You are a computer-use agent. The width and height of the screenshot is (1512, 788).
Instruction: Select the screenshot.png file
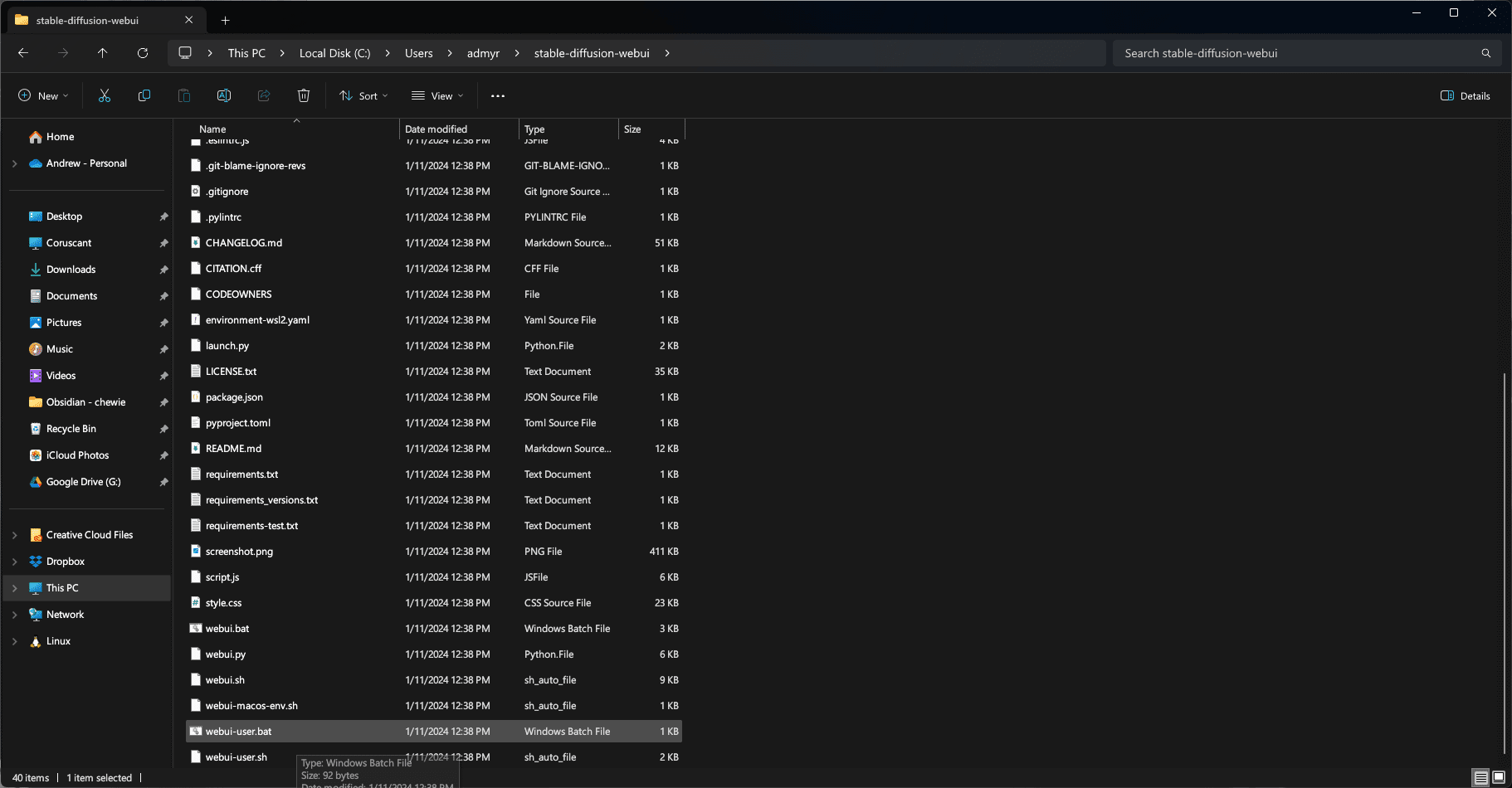[x=434, y=552]
